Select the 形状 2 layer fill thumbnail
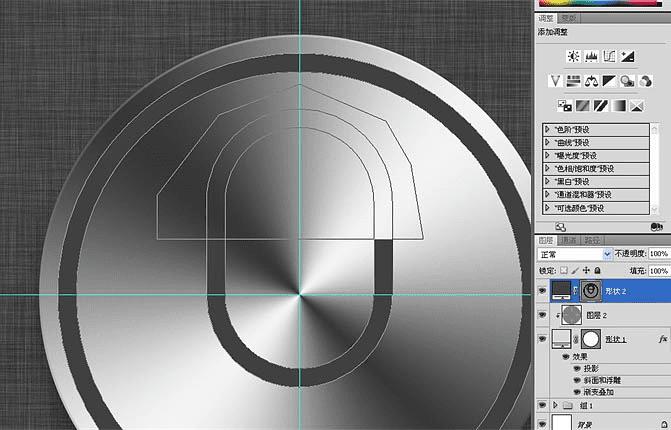This screenshot has width=671, height=430. (561, 291)
